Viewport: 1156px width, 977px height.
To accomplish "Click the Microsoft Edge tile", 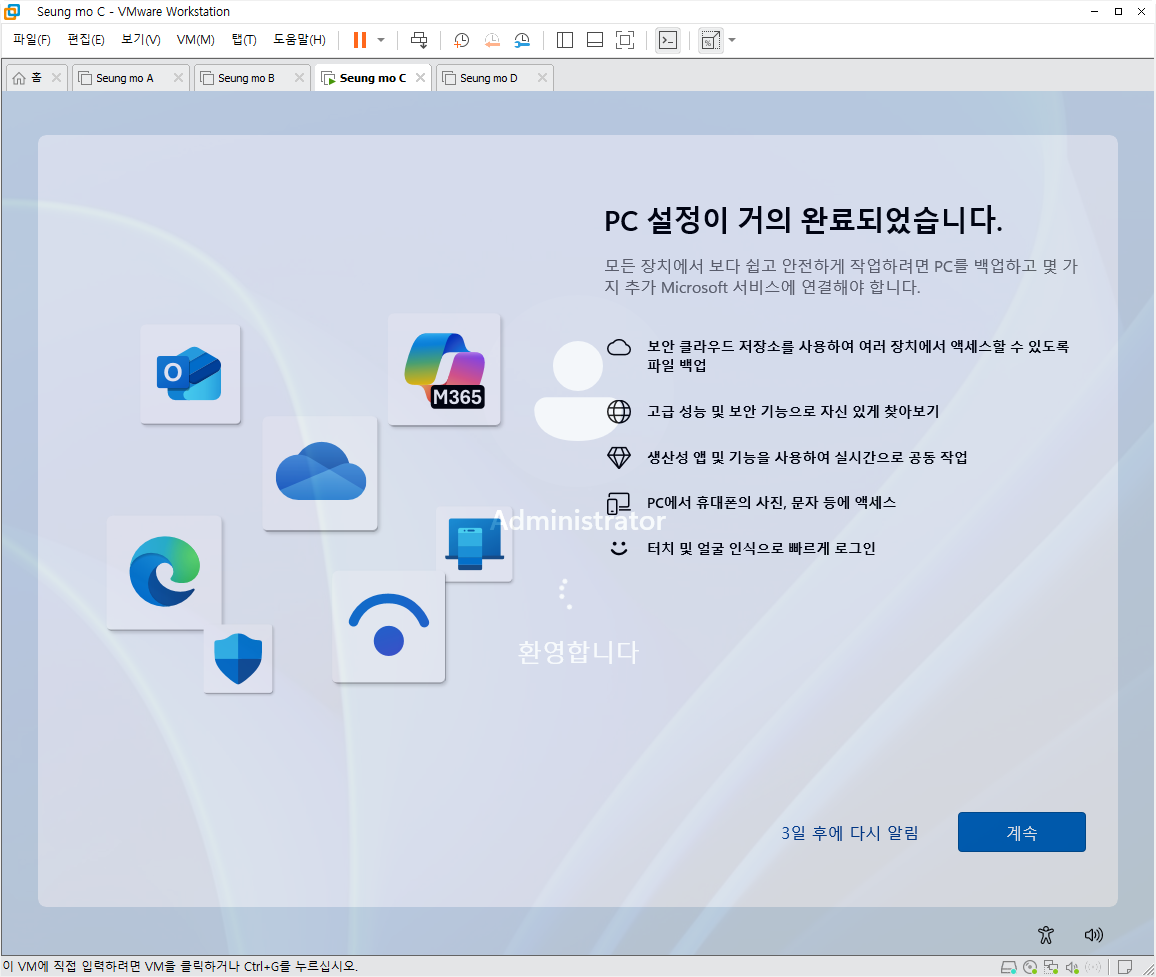I will [164, 572].
